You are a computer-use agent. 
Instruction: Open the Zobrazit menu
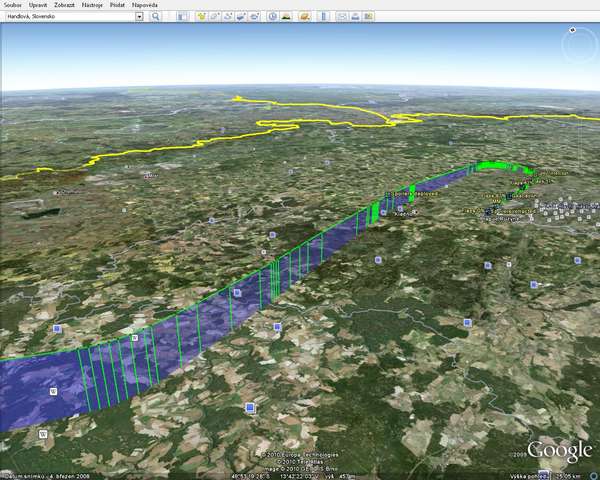(65, 5)
